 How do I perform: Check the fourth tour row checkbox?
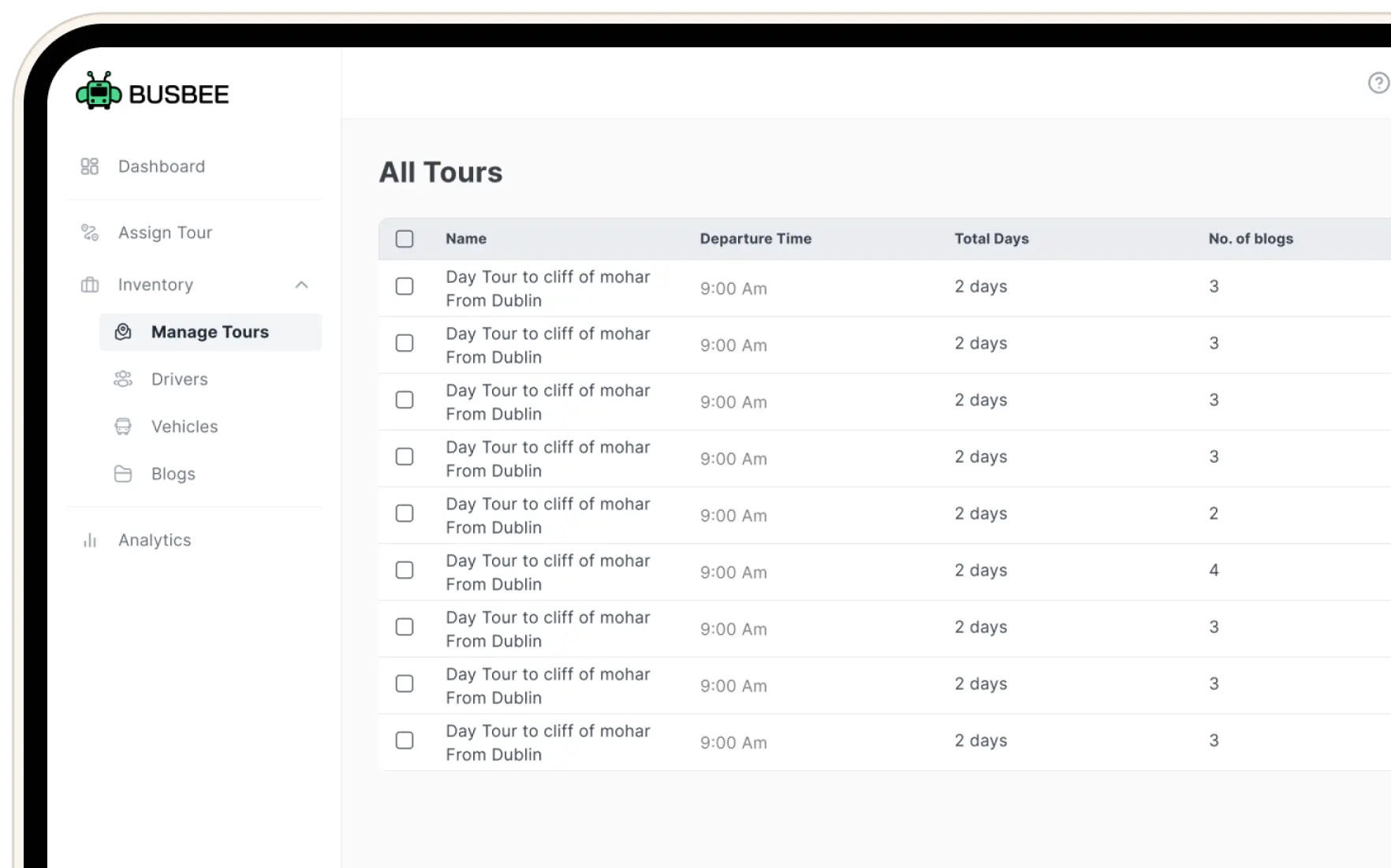pos(405,456)
